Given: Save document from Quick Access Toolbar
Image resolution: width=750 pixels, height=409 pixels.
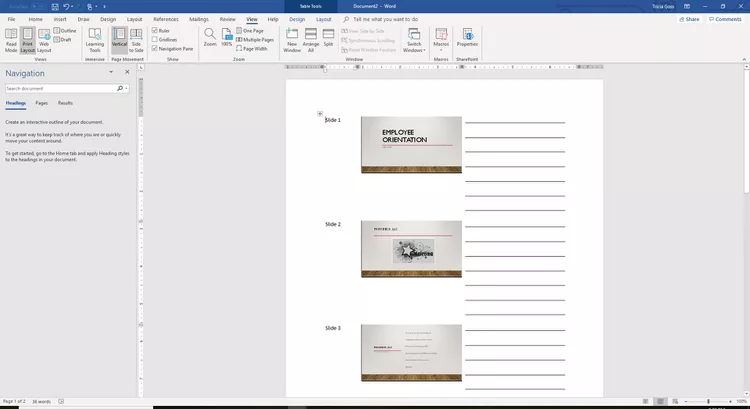Looking at the screenshot, I should (55, 6).
